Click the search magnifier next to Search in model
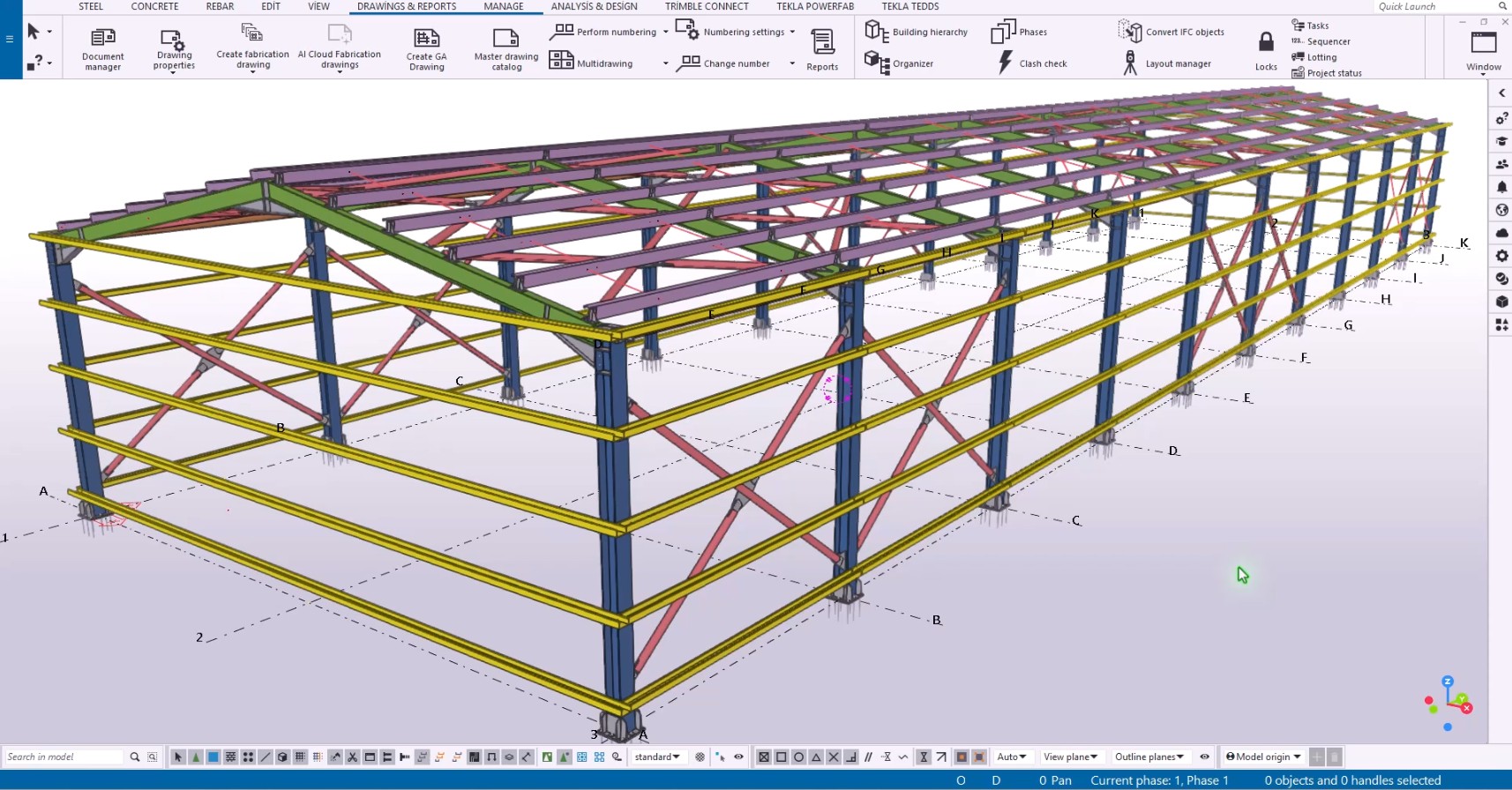The width and height of the screenshot is (1512, 790). click(x=135, y=756)
